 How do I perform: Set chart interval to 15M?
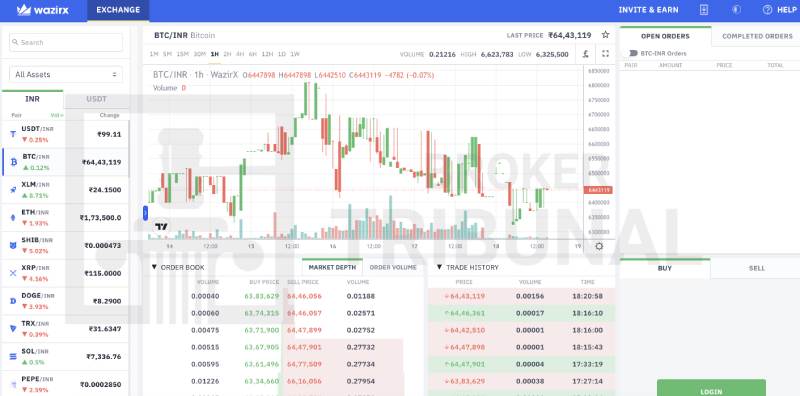point(182,54)
